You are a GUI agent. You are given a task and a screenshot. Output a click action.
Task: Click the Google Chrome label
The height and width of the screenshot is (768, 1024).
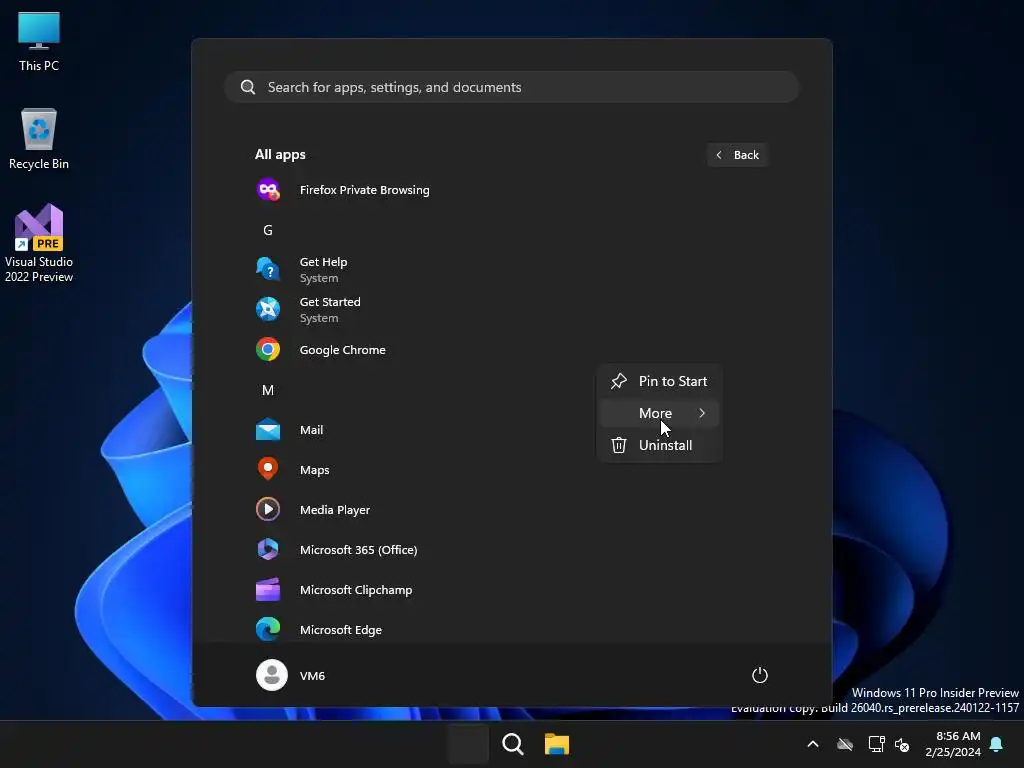[342, 350]
